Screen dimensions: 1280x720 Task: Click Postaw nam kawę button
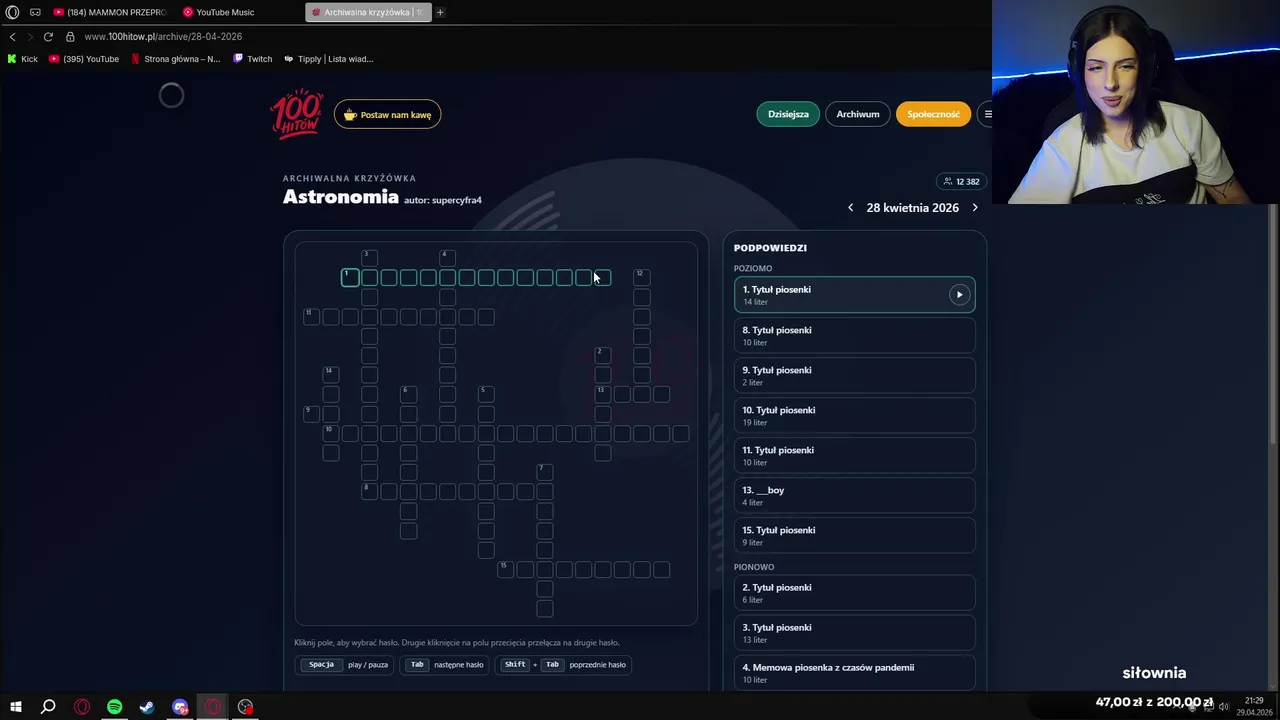tap(388, 114)
